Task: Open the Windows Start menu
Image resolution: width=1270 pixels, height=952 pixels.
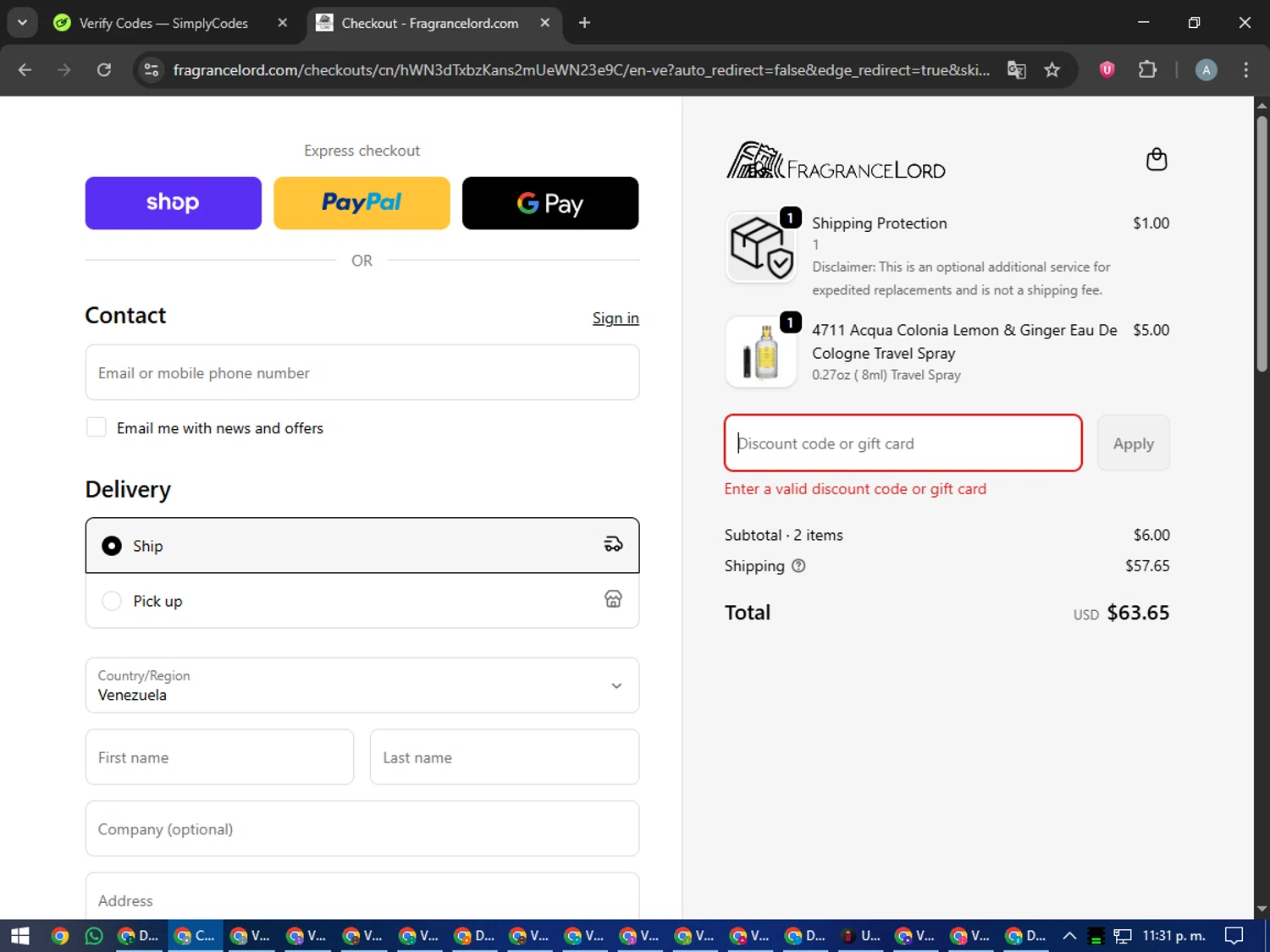Action: tap(19, 936)
